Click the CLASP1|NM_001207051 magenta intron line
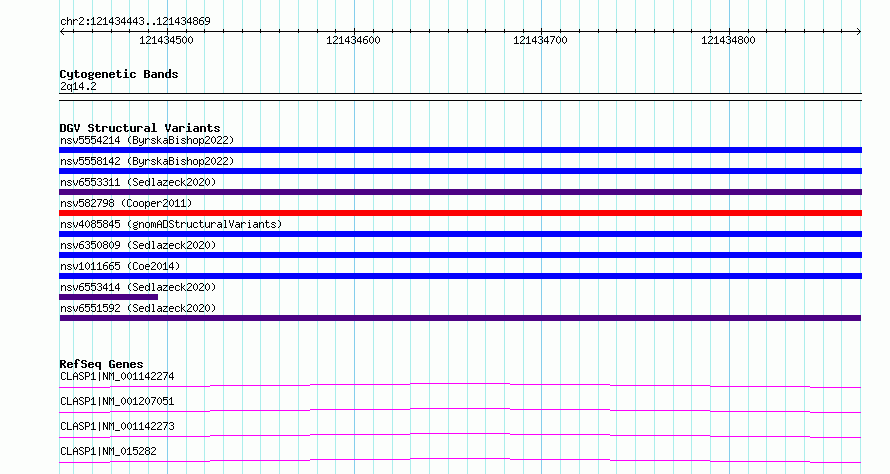This screenshot has width=890, height=474. (460, 409)
